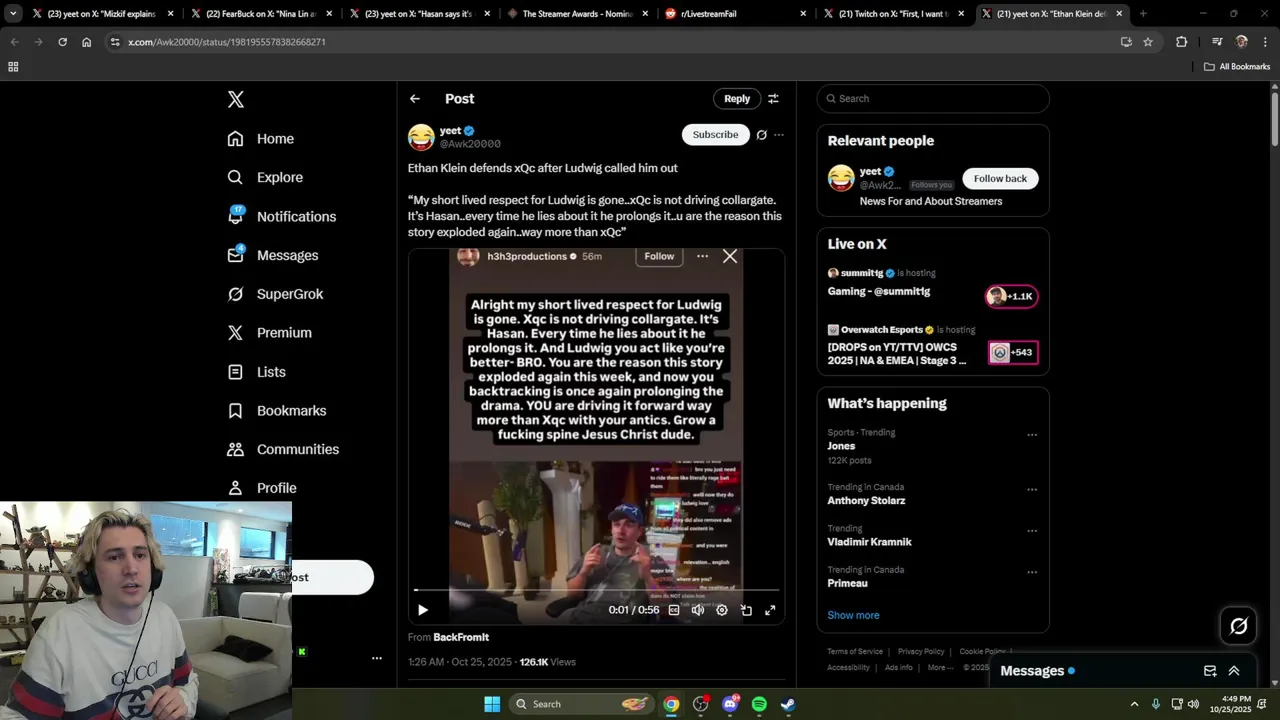Image resolution: width=1280 pixels, height=720 pixels.
Task: Open Communities in the sidebar
Action: [283, 449]
